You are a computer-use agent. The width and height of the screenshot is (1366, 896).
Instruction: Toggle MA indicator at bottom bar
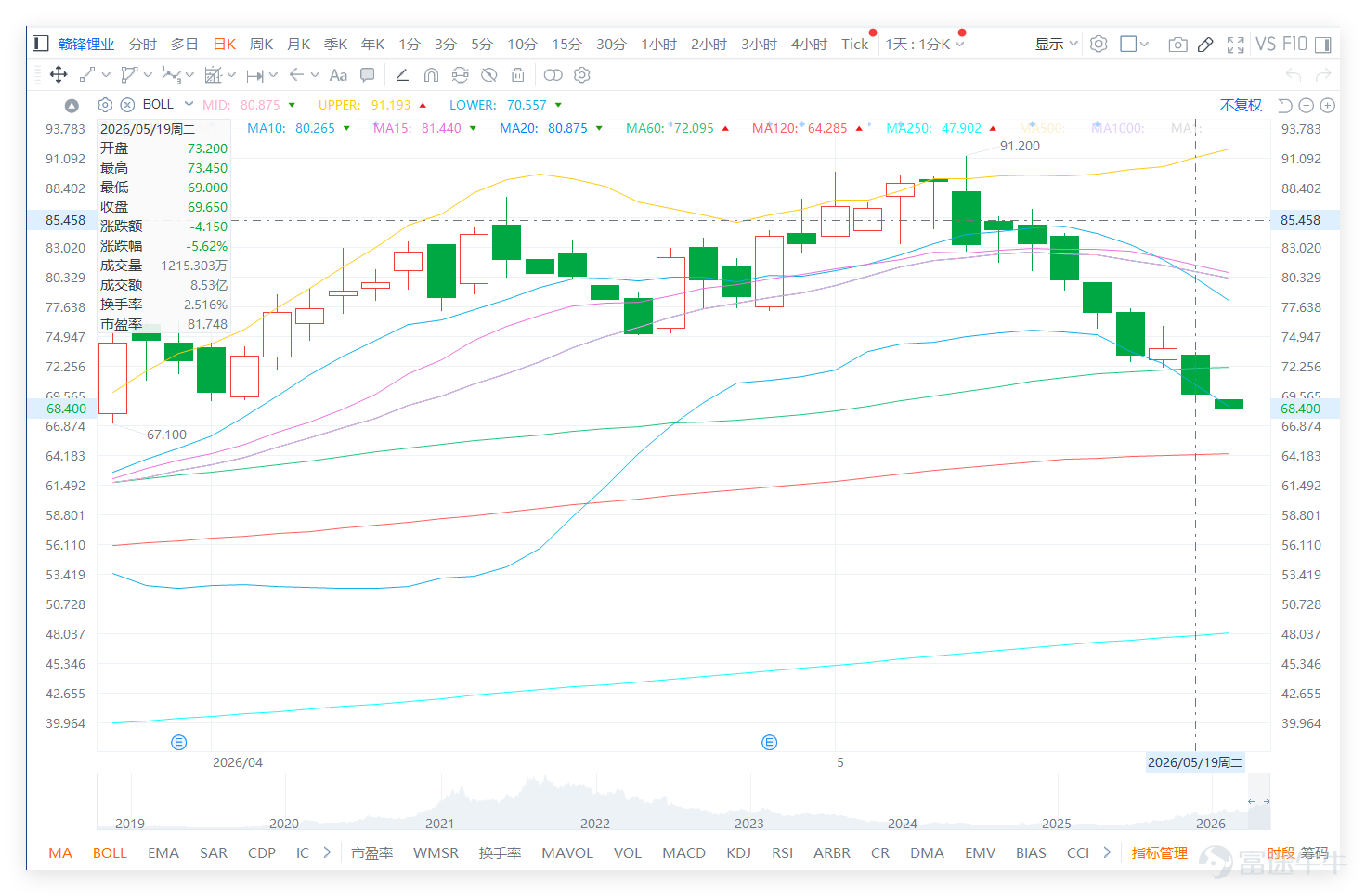click(x=60, y=852)
